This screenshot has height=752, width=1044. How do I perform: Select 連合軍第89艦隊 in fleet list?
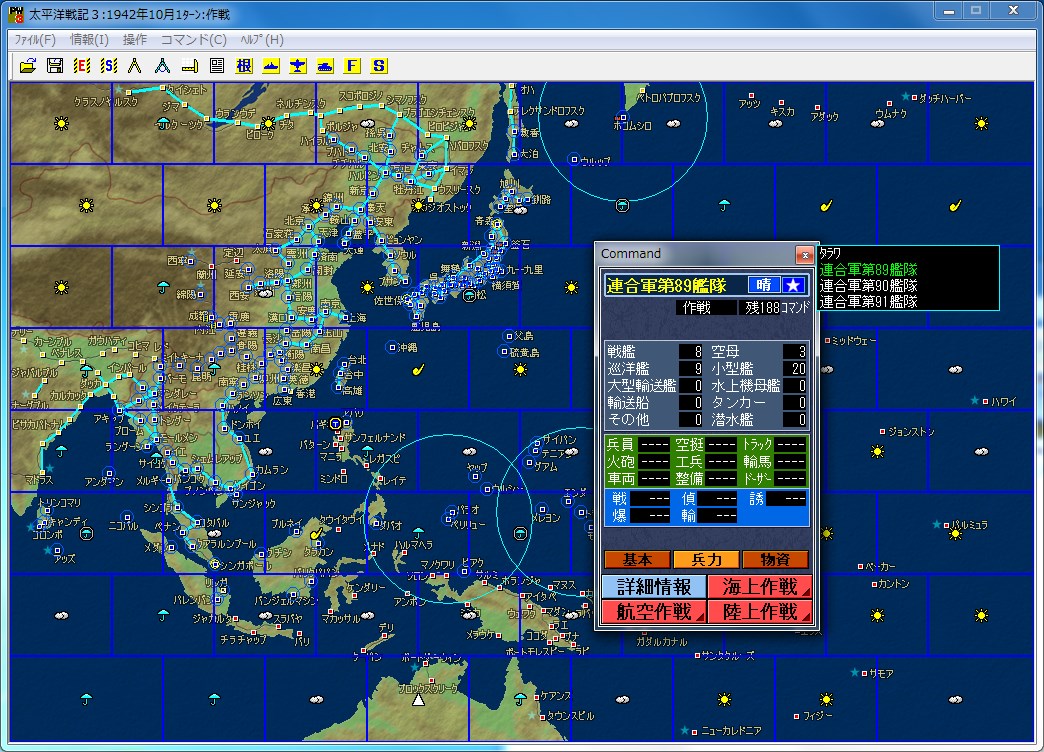pyautogui.click(x=868, y=270)
